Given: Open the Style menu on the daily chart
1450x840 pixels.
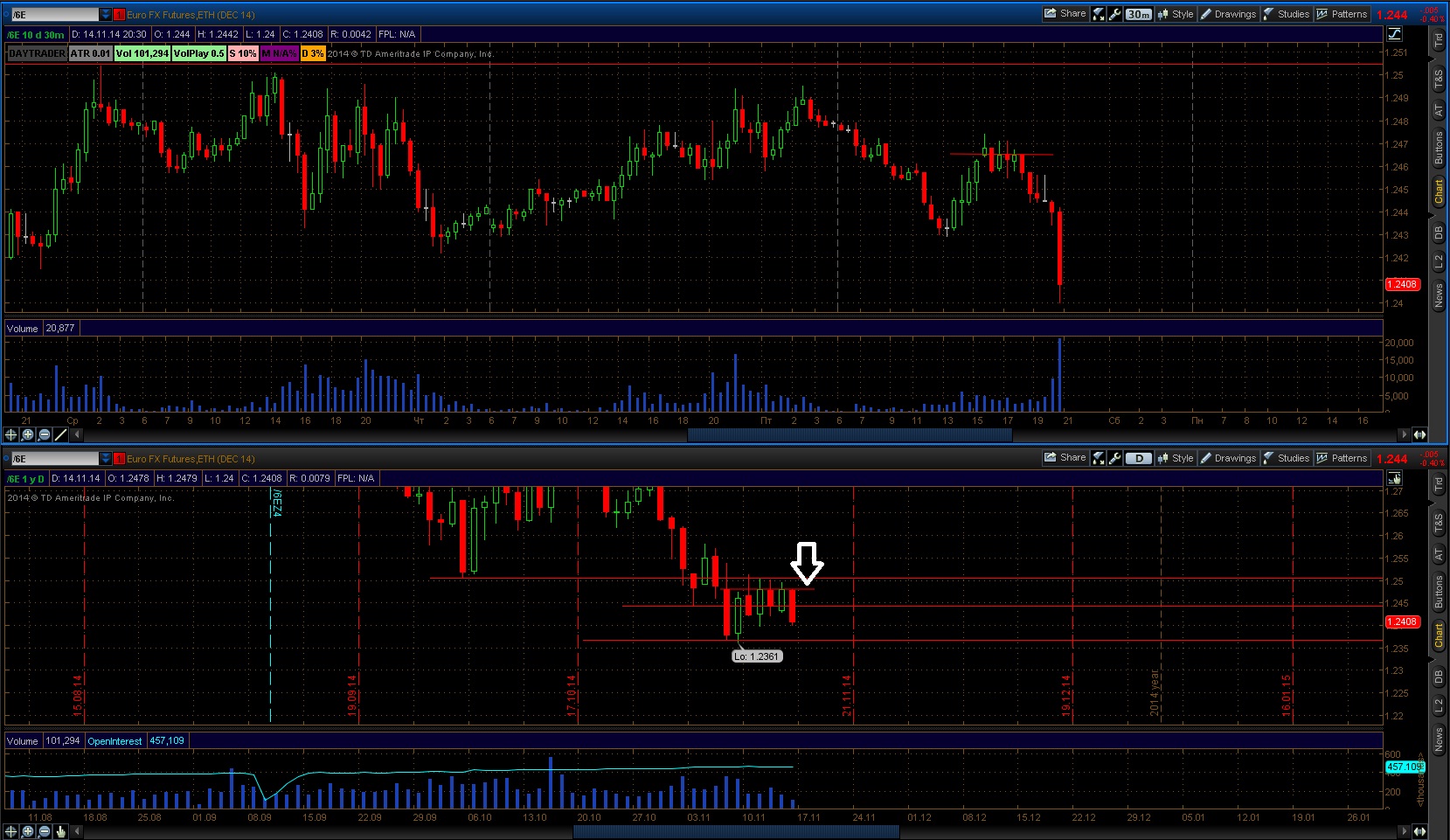Looking at the screenshot, I should tap(1176, 458).
